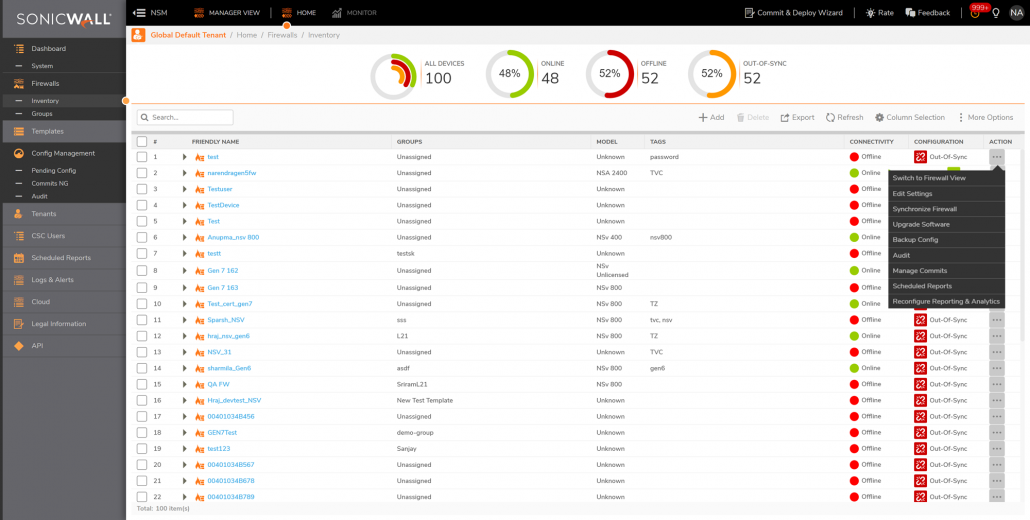1030x520 pixels.
Task: Click the lightbulb tips icon
Action: click(995, 13)
